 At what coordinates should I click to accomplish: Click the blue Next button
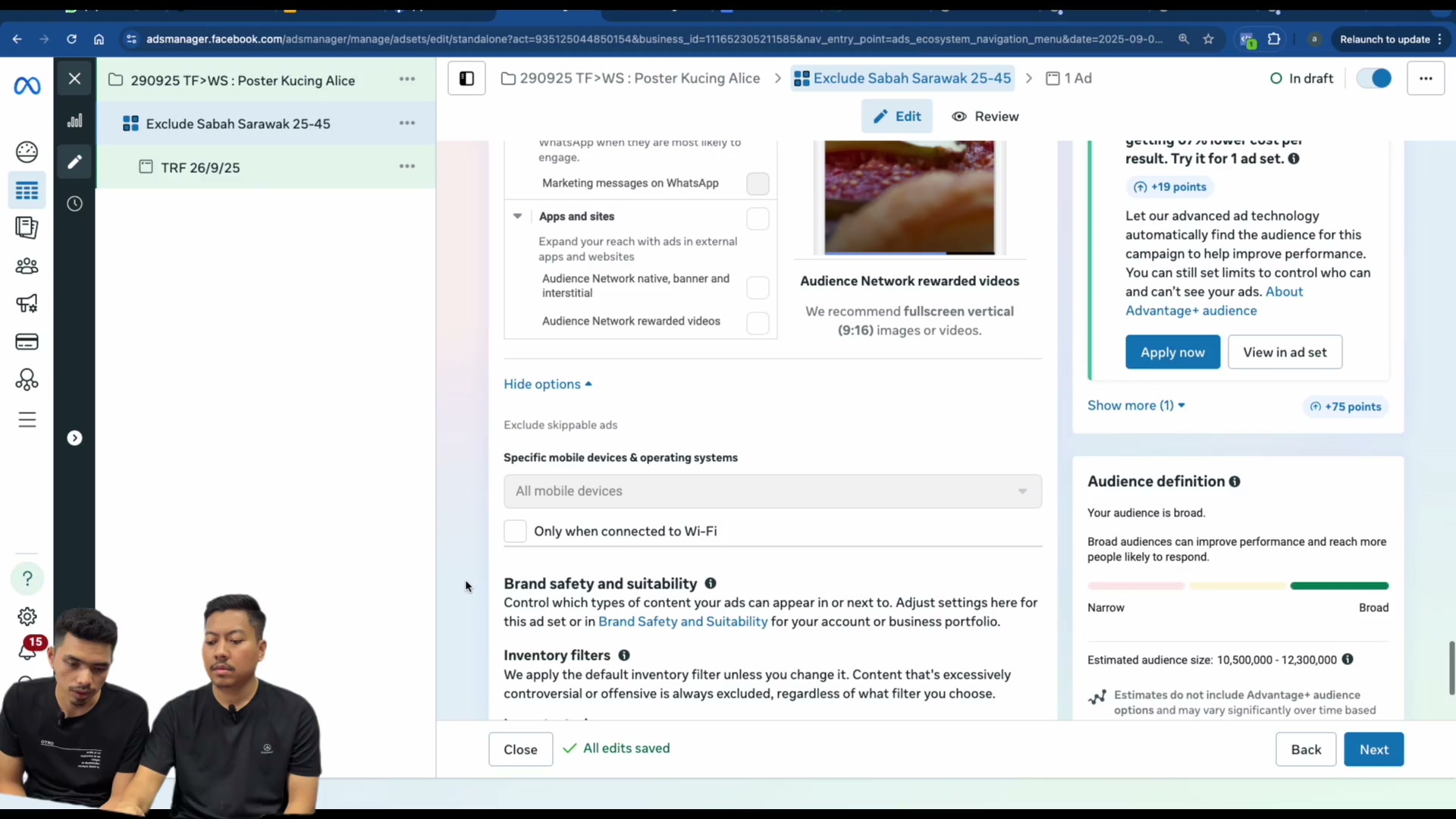pos(1373,749)
